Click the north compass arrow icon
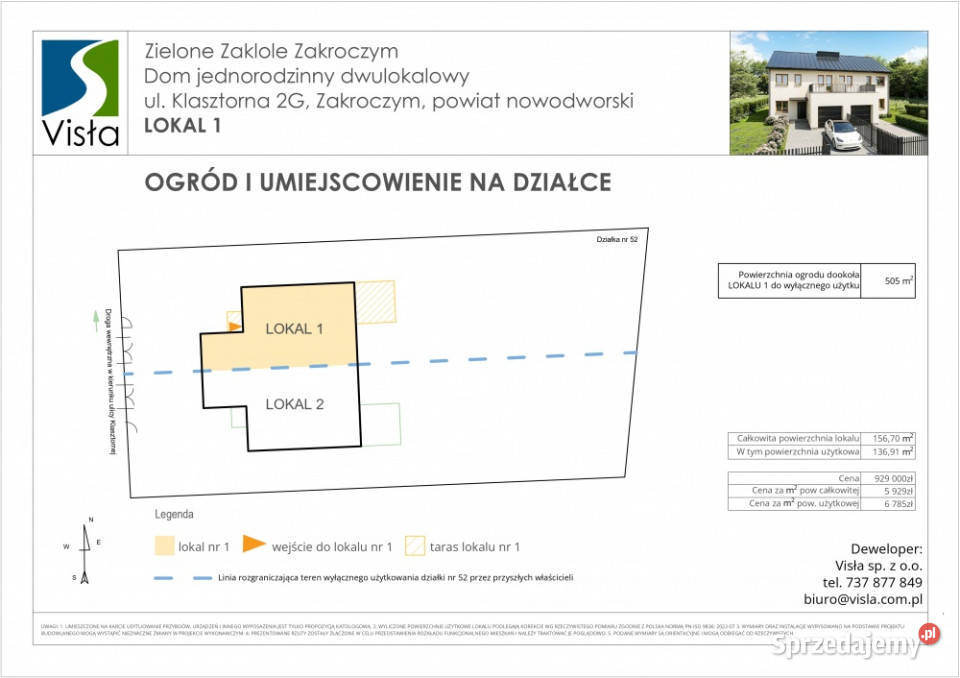Screen dimensions: 960x678 (85, 554)
